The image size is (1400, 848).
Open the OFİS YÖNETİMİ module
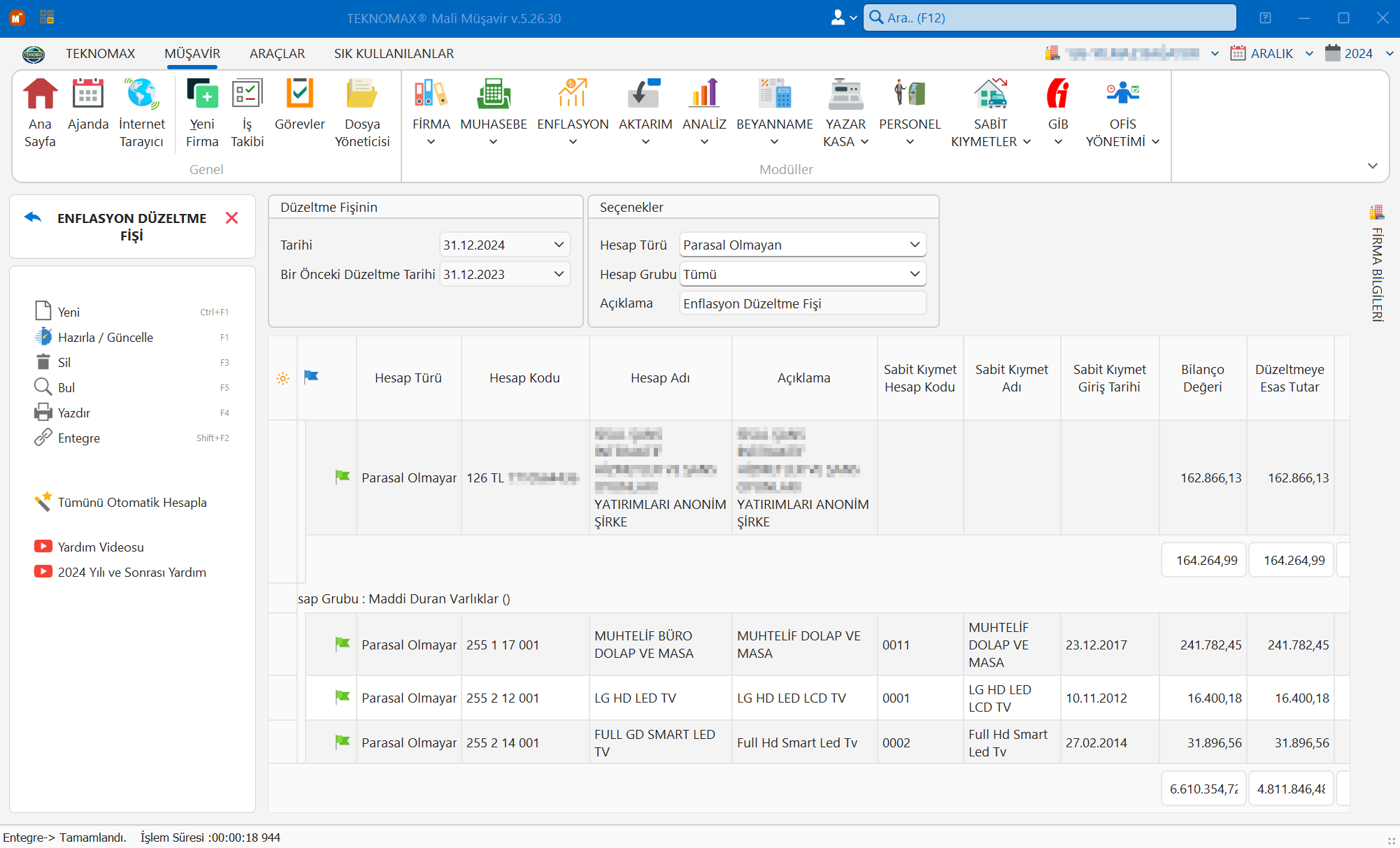pos(1122,113)
